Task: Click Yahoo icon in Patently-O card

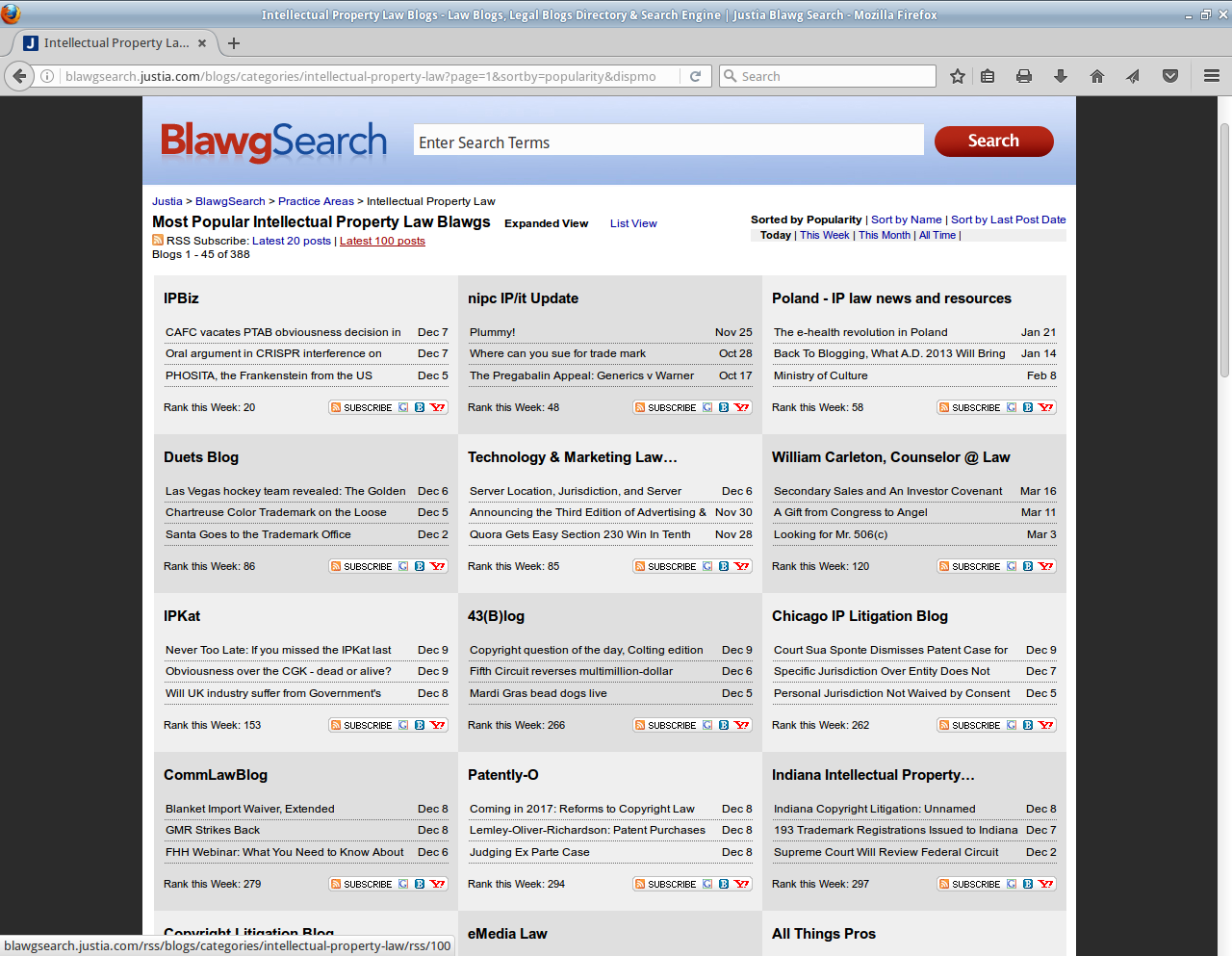Action: point(742,884)
